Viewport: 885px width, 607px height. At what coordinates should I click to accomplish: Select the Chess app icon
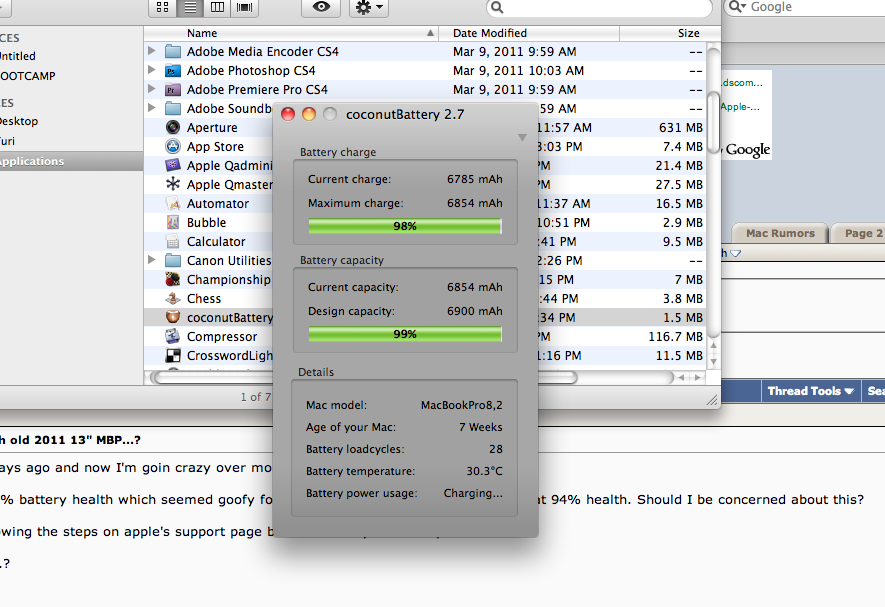pos(173,298)
